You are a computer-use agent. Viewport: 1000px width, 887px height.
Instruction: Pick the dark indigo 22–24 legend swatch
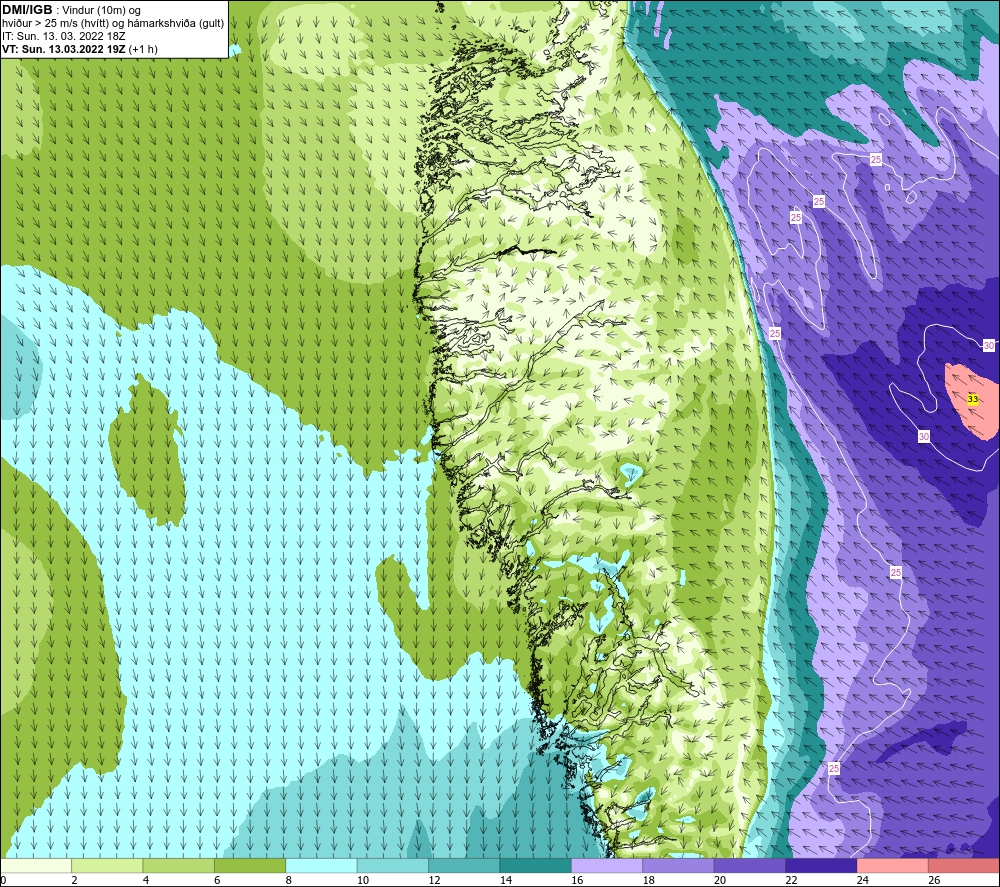click(x=821, y=865)
